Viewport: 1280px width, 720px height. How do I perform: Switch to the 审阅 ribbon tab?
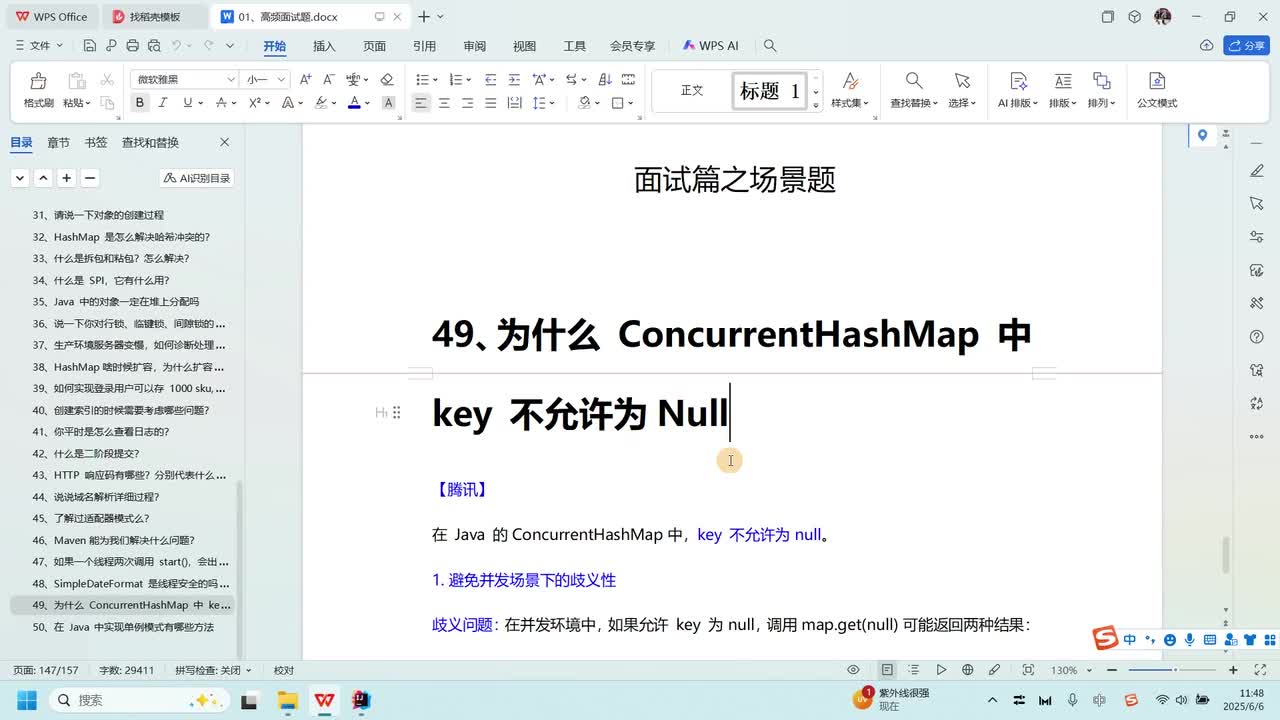(x=474, y=46)
